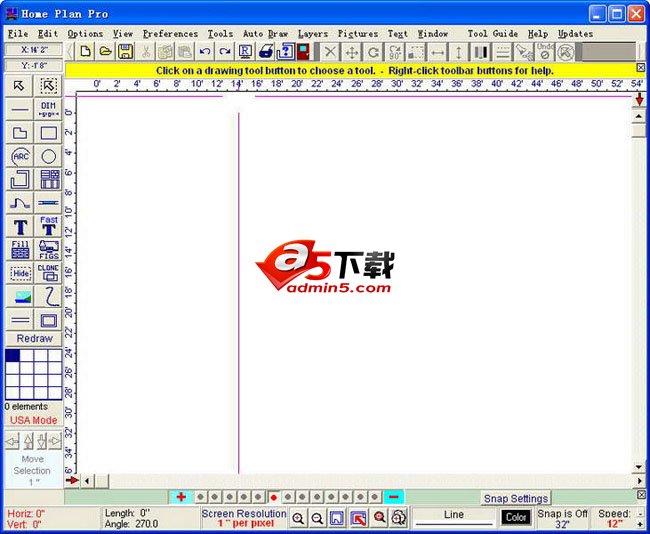
Task: Click the vertical scrollbar up arrow
Action: tap(639, 117)
